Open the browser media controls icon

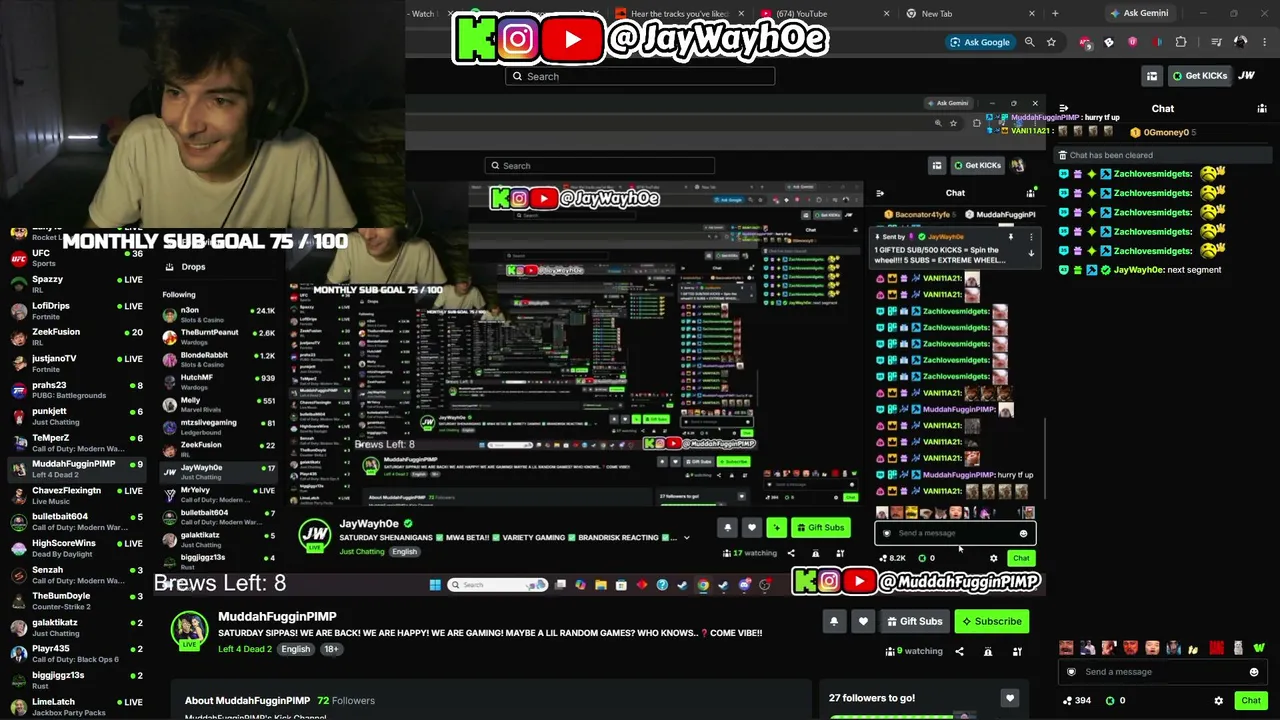point(1216,42)
